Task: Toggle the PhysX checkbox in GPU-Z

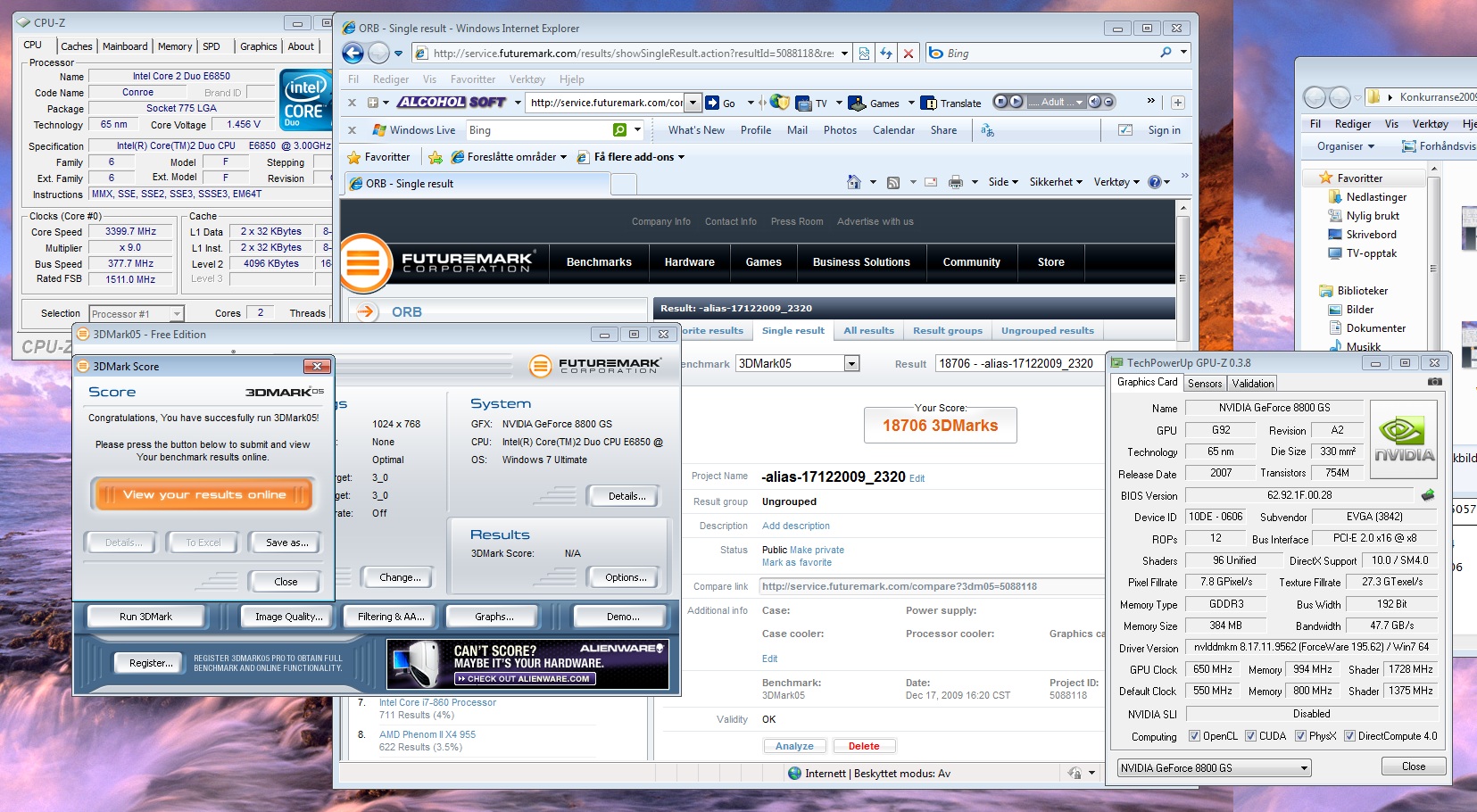Action: pyautogui.click(x=1300, y=736)
